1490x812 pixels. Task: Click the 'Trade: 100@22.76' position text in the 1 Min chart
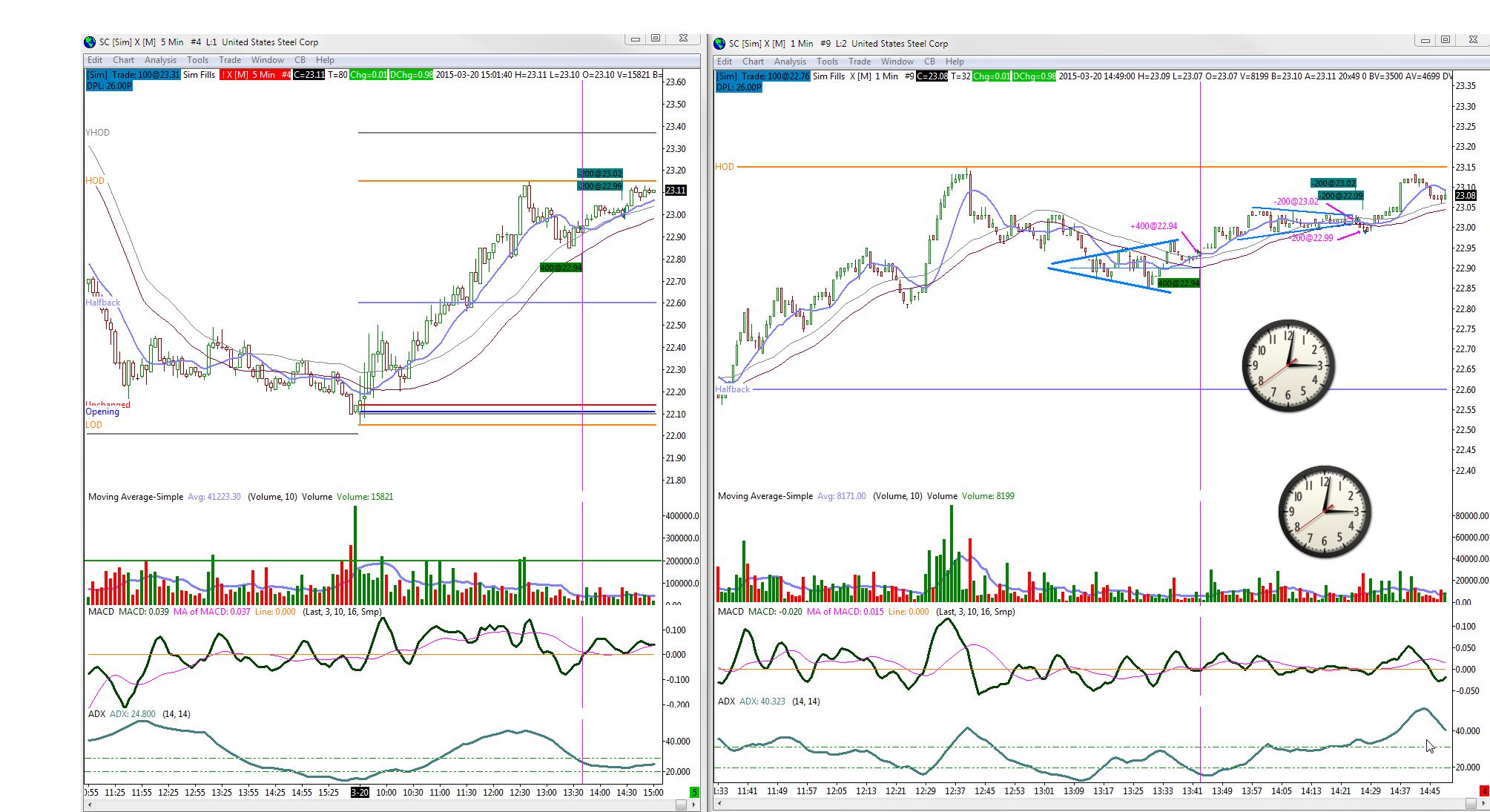[776, 76]
